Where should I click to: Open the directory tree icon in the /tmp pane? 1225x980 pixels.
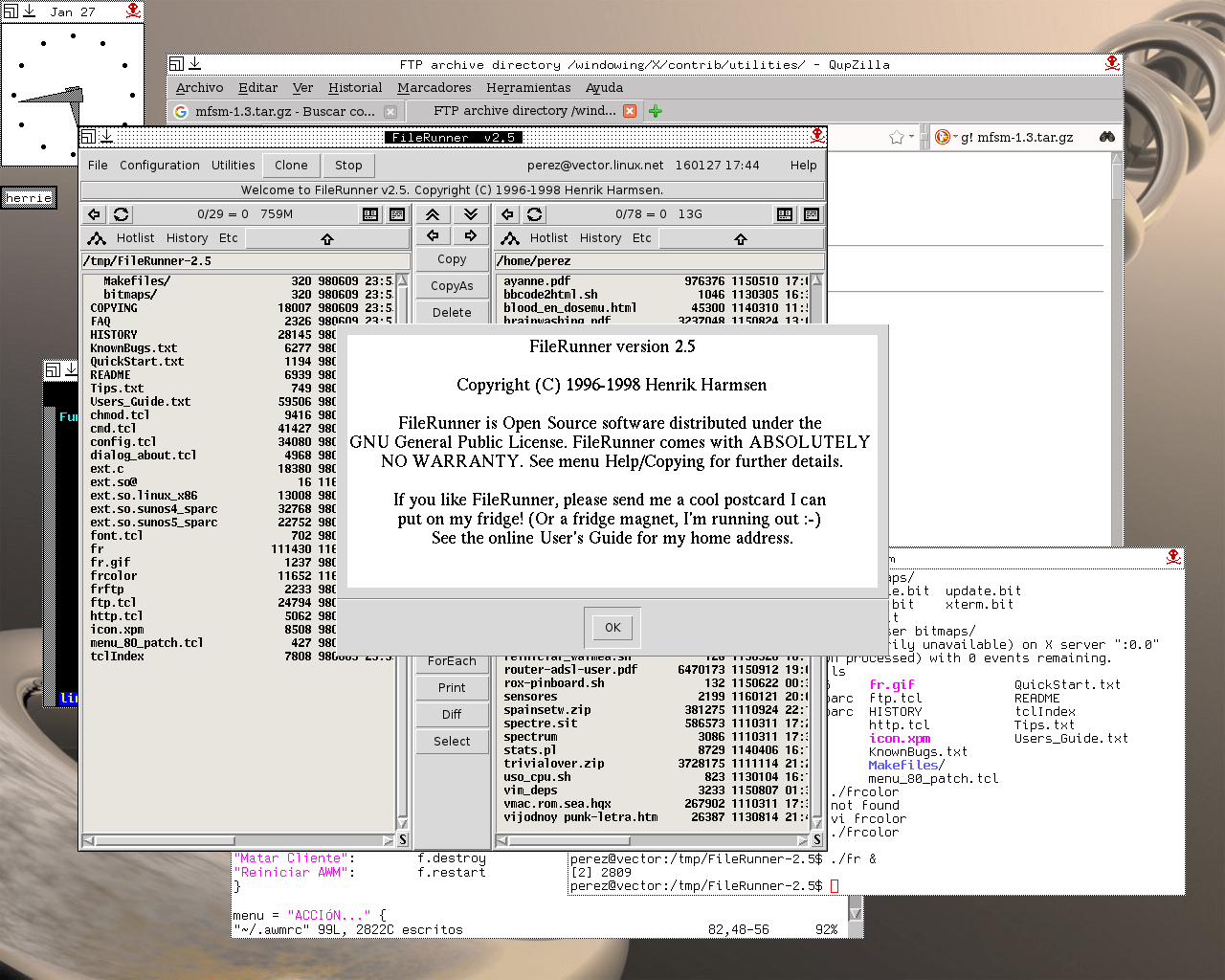click(x=97, y=238)
